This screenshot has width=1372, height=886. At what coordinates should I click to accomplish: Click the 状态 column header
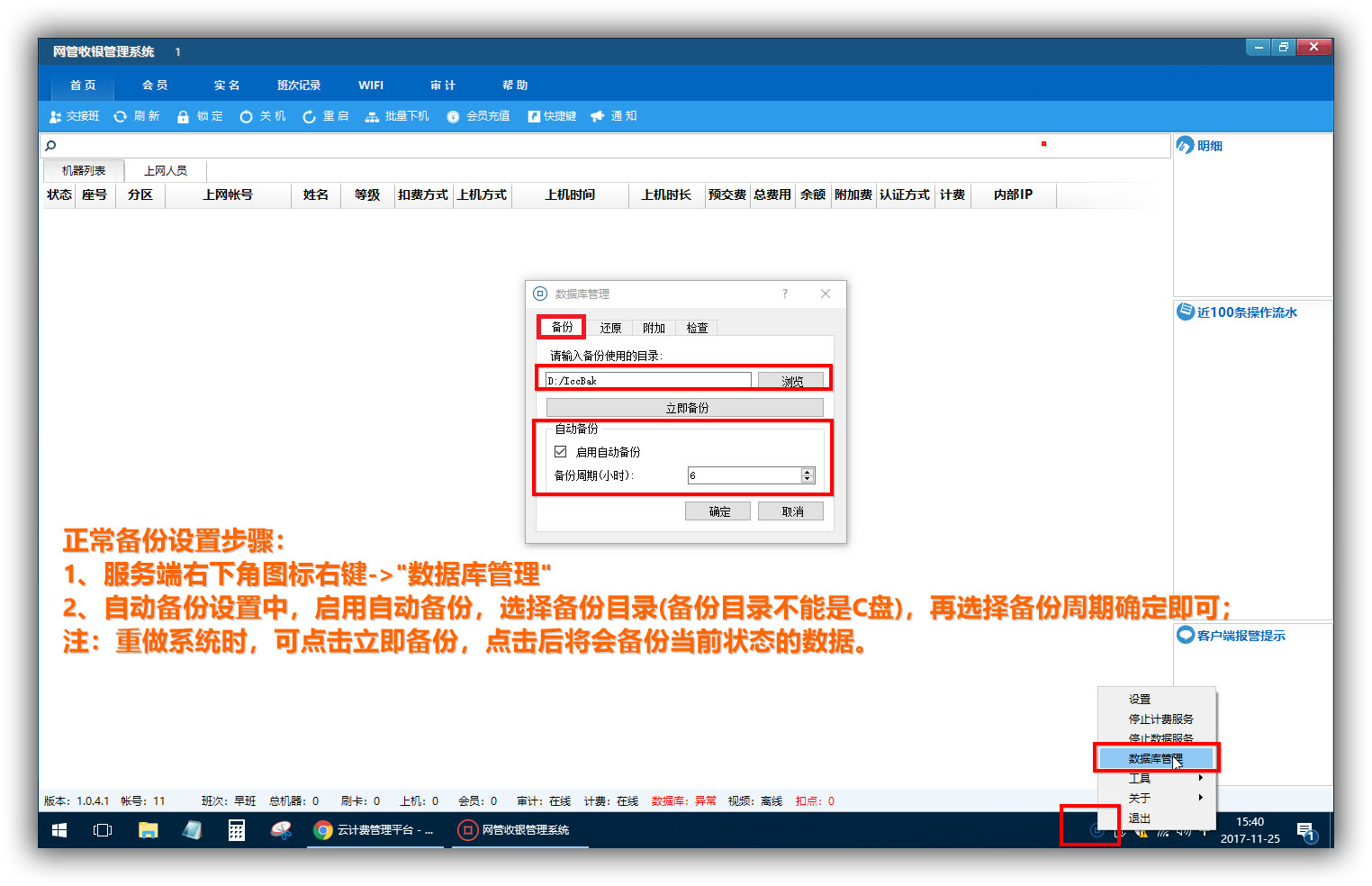[59, 194]
